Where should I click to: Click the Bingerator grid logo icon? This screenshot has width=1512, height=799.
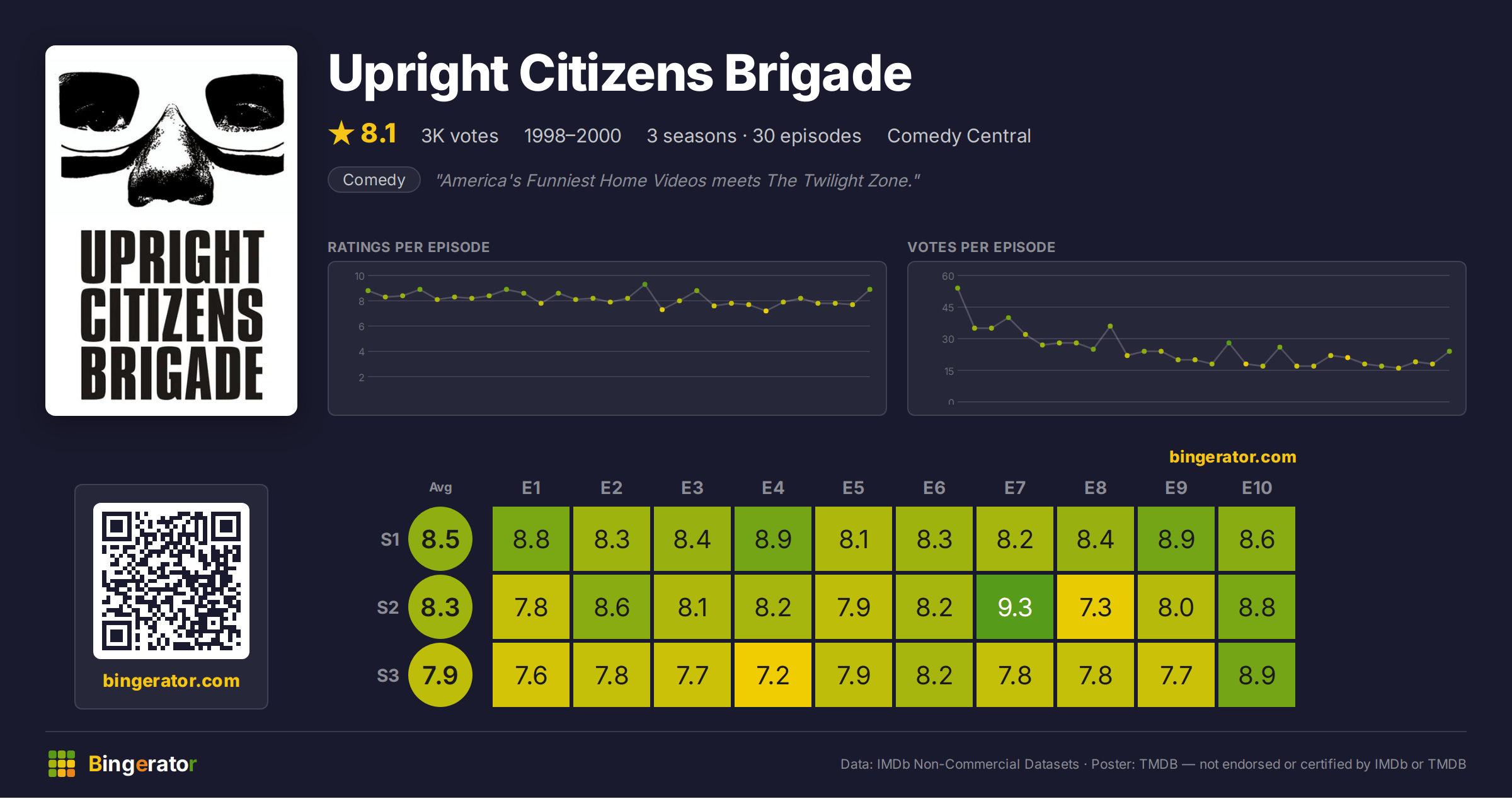(62, 764)
